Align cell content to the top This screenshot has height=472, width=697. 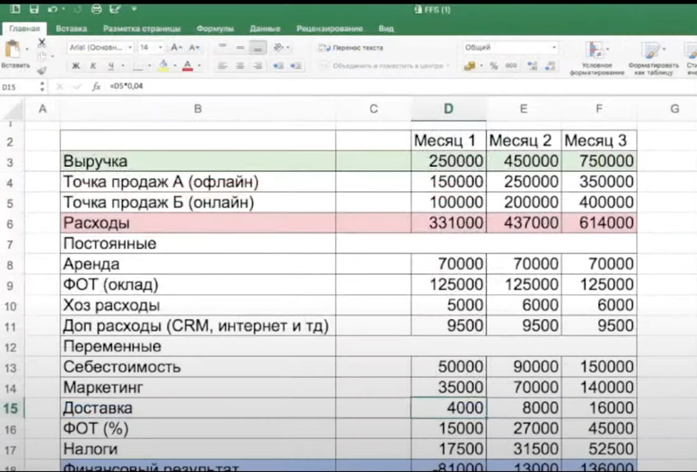(223, 47)
